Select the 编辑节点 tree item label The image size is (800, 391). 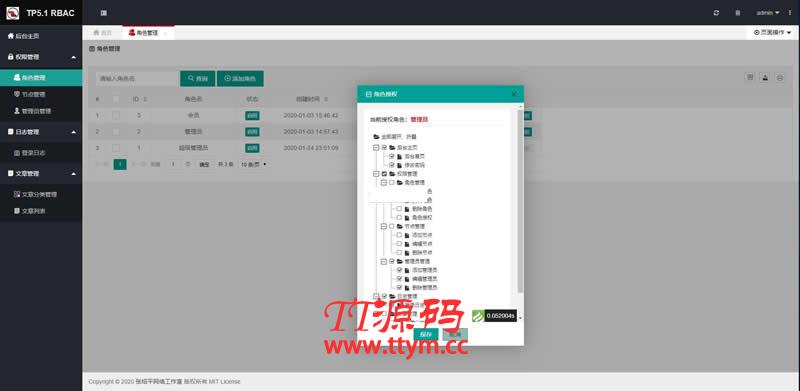(422, 243)
